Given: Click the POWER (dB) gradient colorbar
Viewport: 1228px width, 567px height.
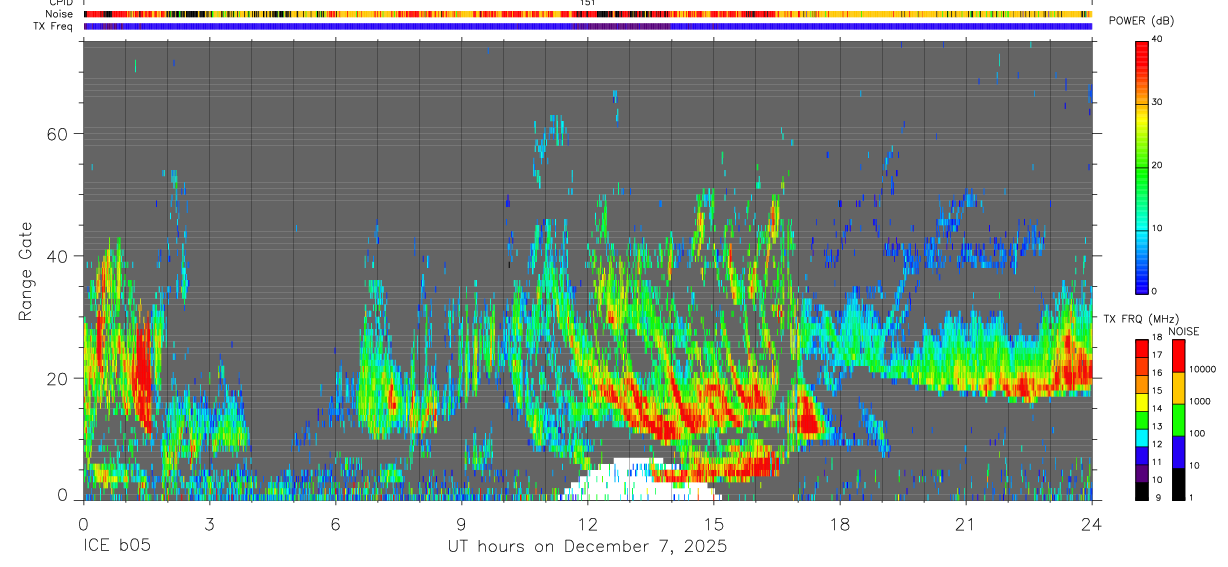Looking at the screenshot, I should 1141,166.
